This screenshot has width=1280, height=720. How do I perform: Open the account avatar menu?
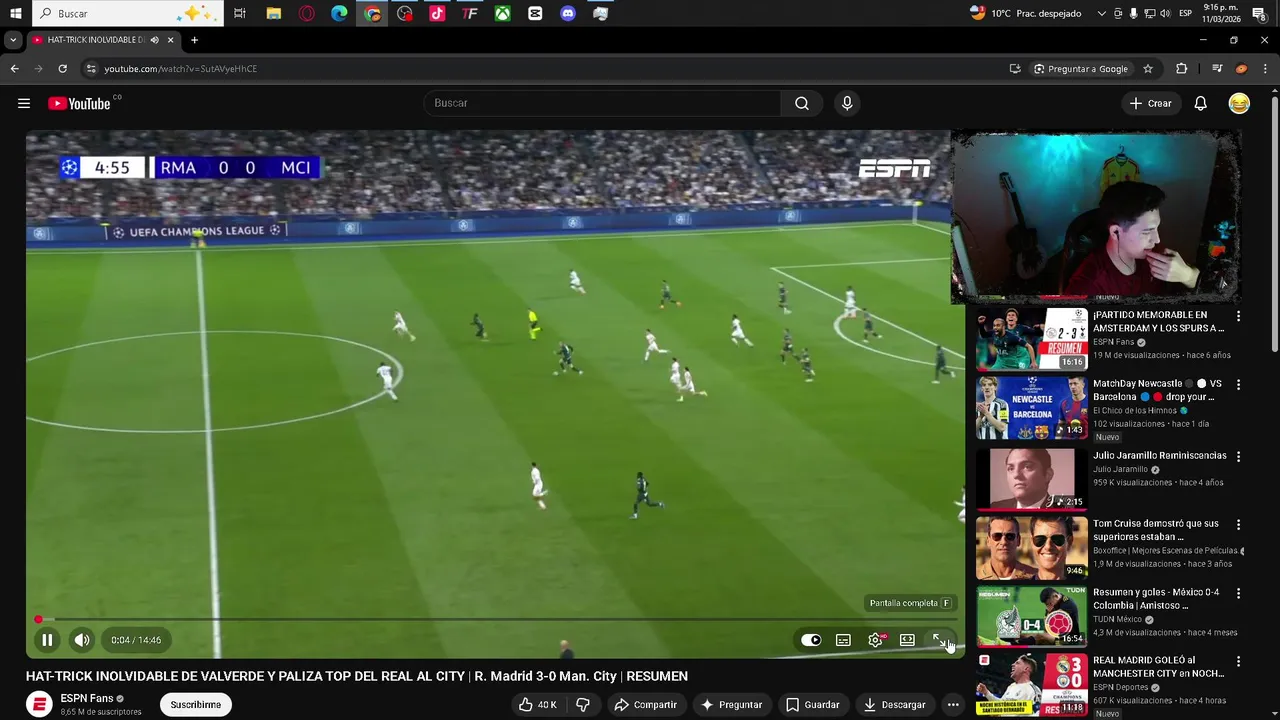click(x=1239, y=103)
